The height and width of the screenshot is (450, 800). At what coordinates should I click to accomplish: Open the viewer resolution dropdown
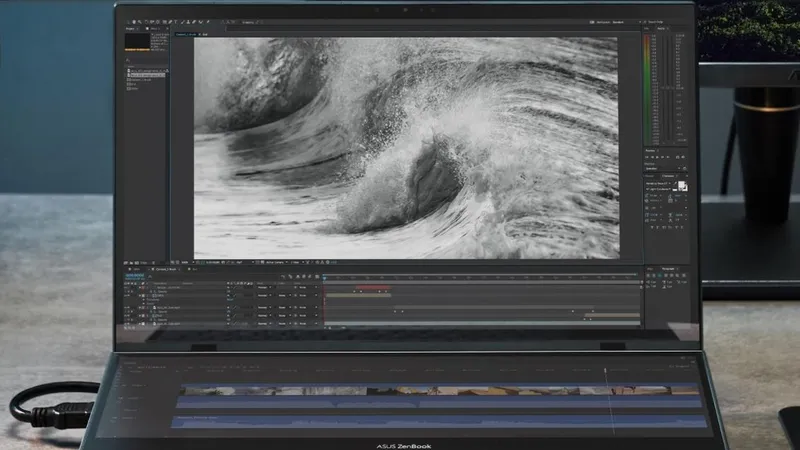pyautogui.click(x=244, y=262)
